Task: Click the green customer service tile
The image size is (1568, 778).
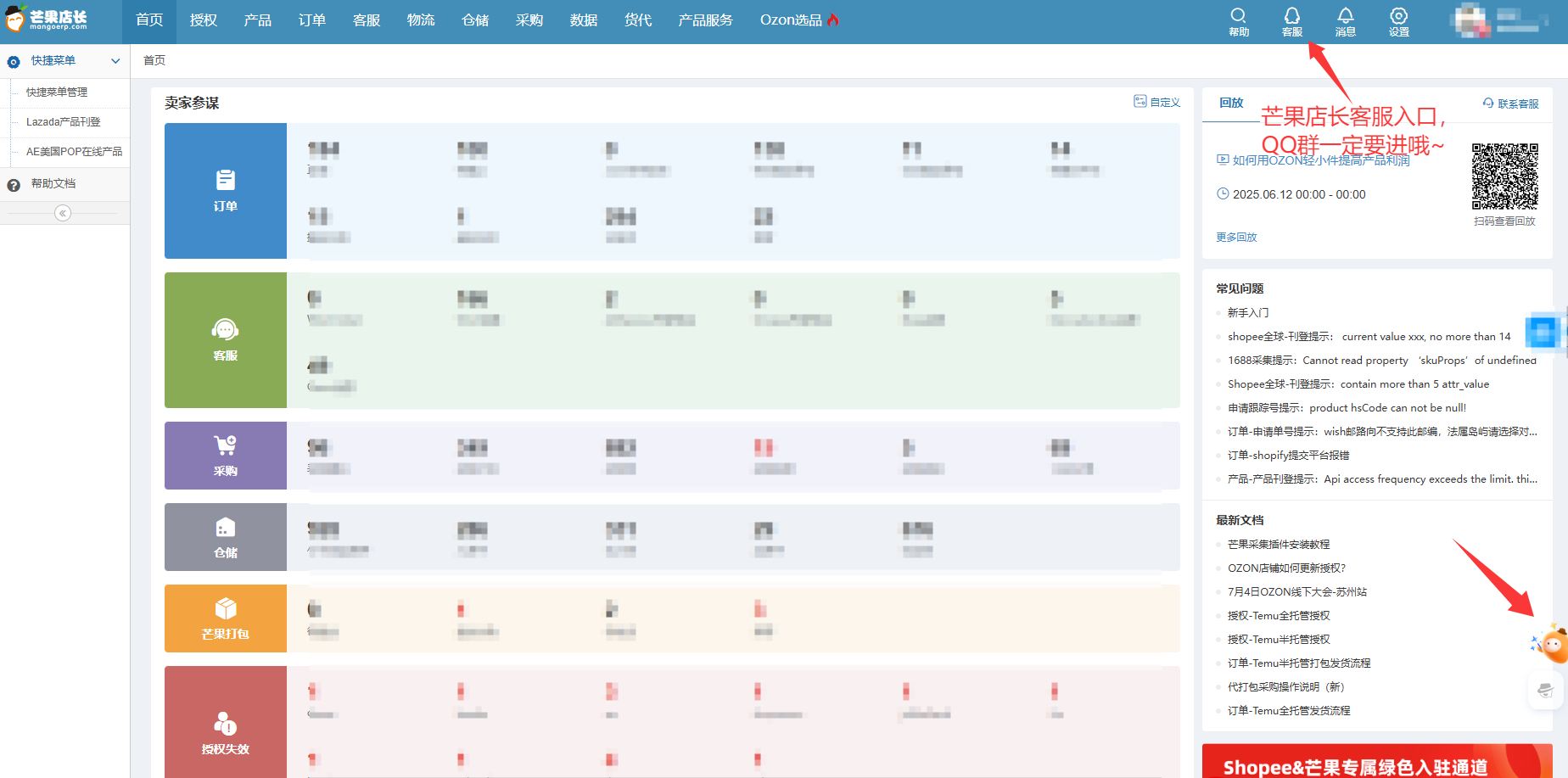Action: [x=226, y=339]
